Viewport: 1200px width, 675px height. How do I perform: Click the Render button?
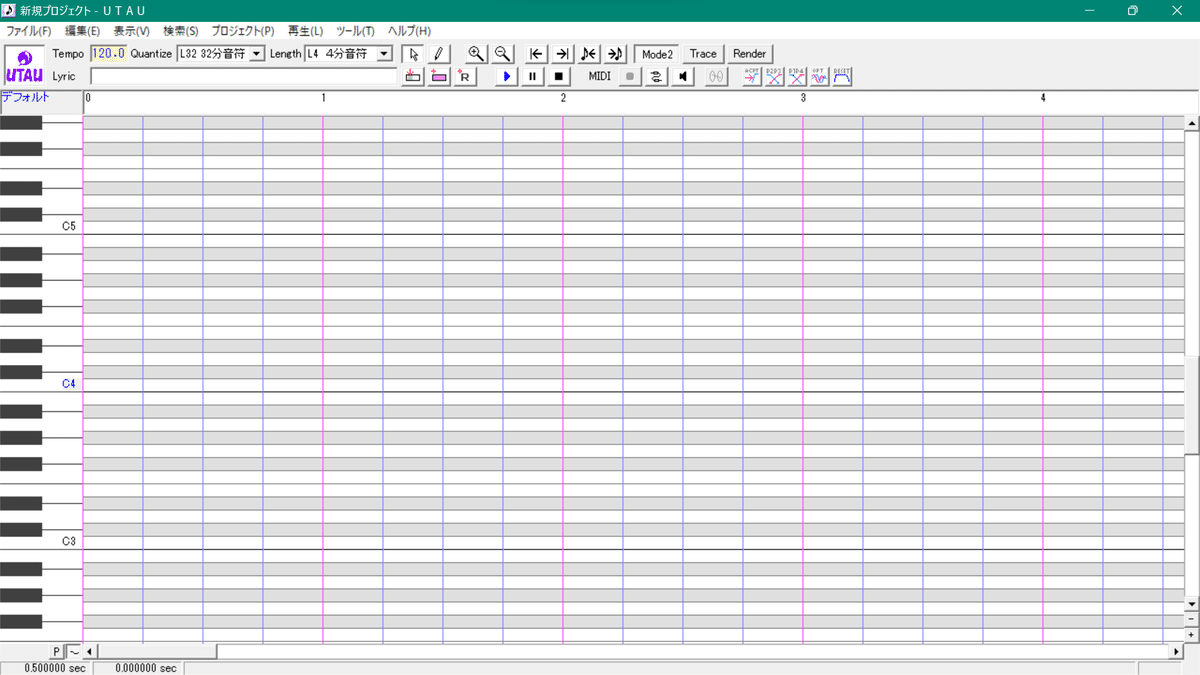click(x=750, y=54)
